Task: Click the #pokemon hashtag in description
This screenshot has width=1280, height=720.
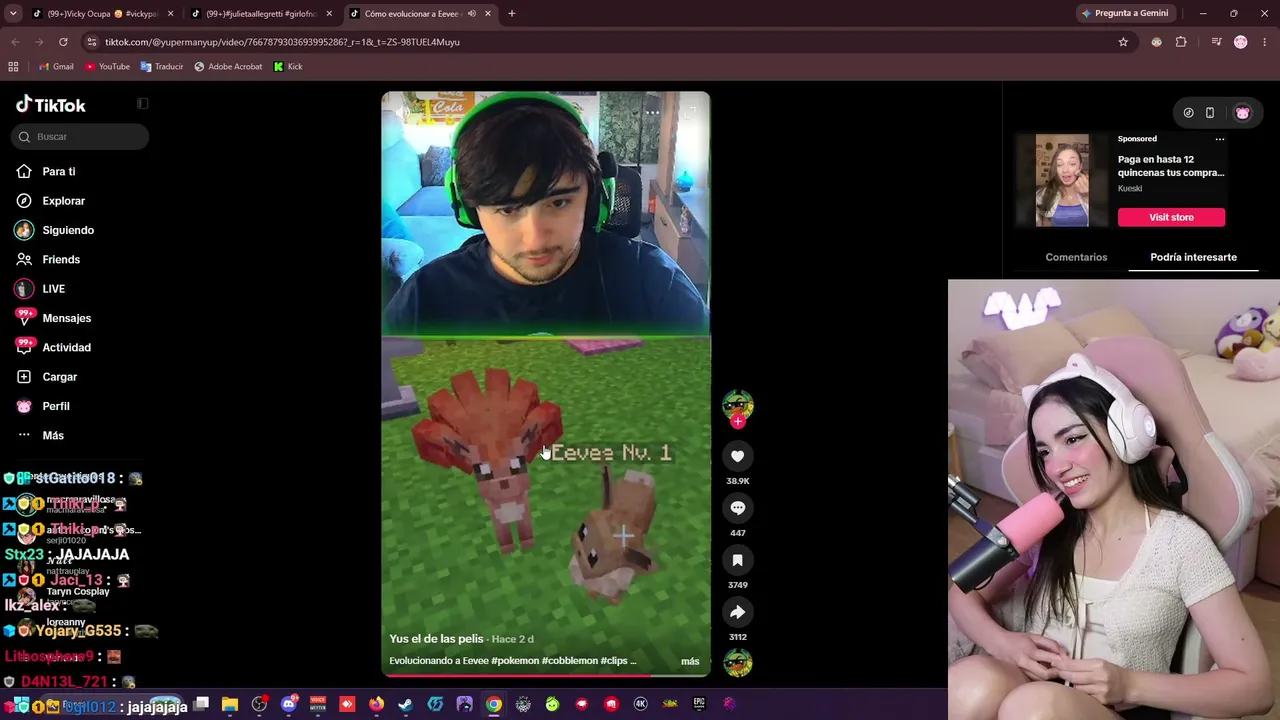Action: tap(516, 661)
